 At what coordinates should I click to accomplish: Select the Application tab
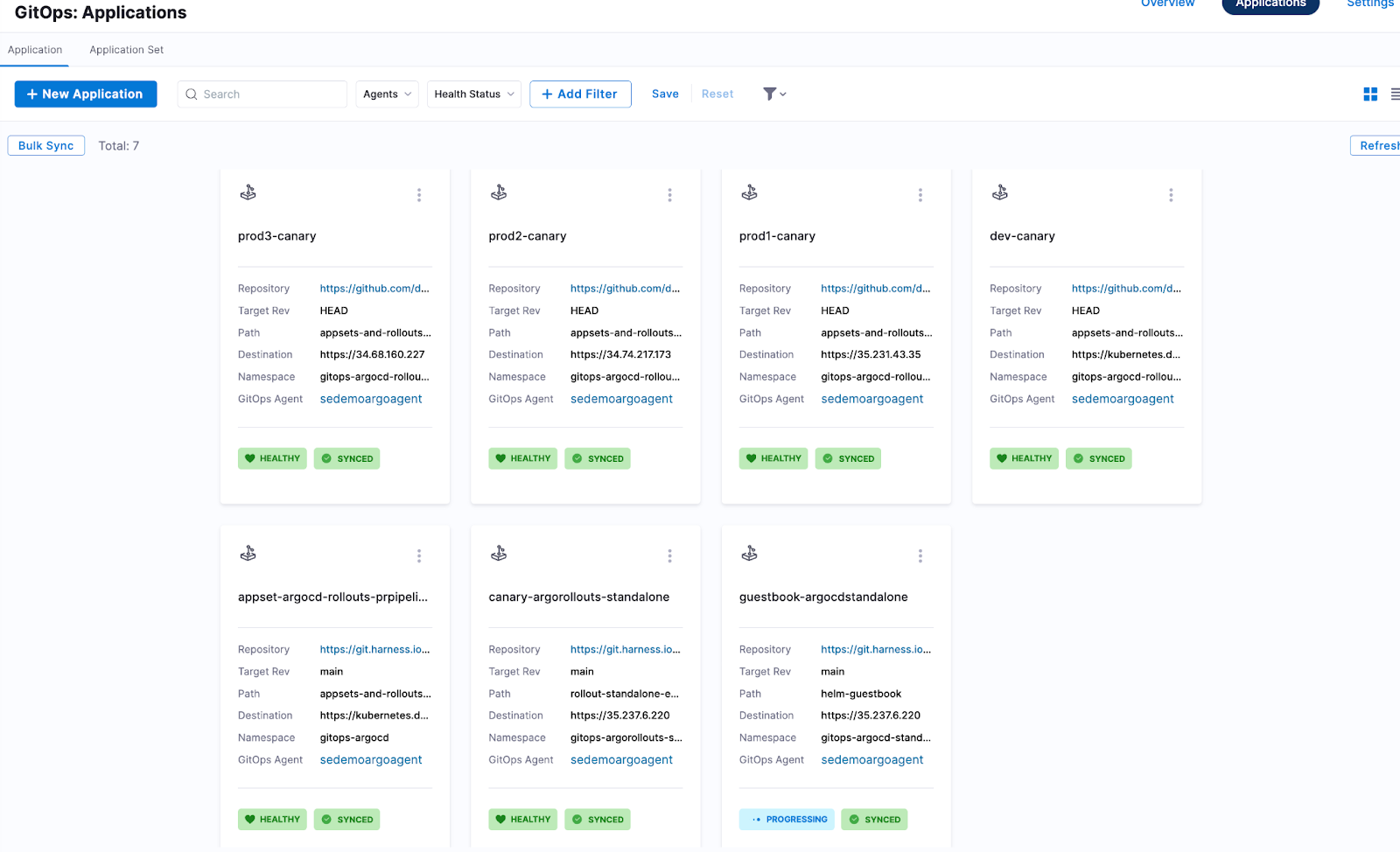[x=35, y=50]
